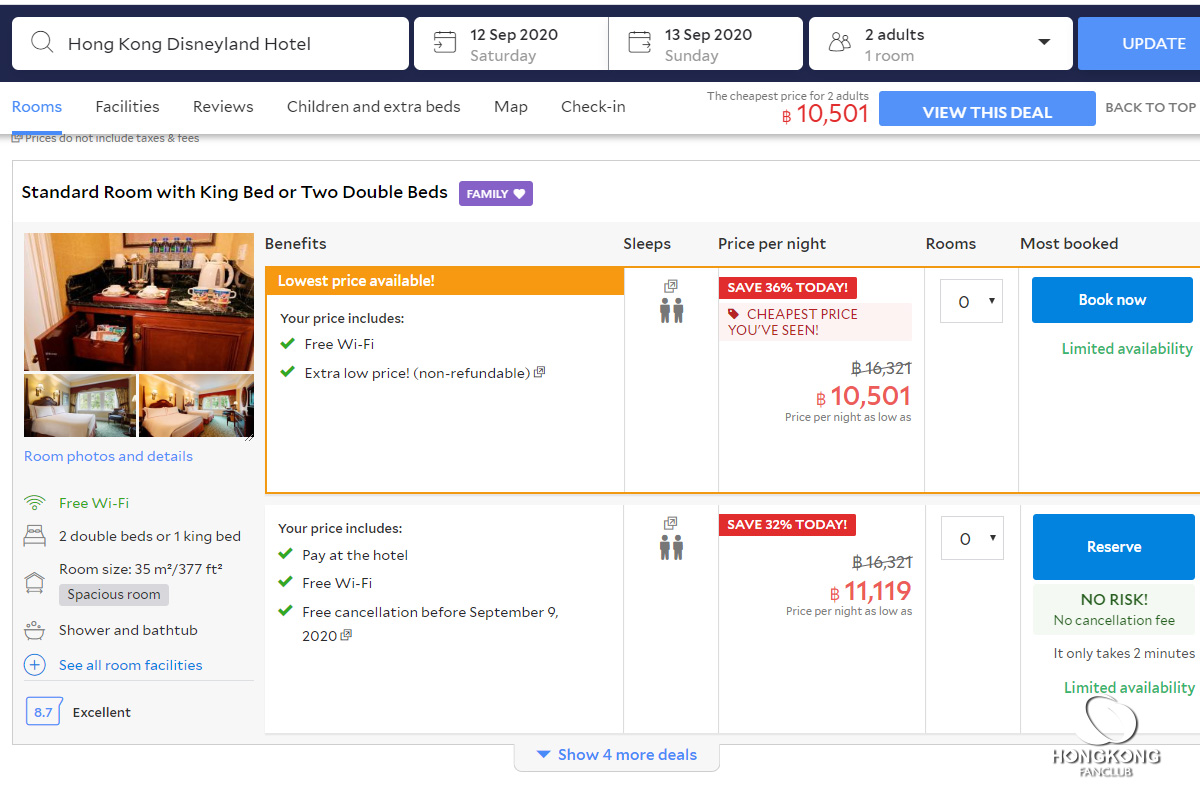Select the 13 Sep 2020 check-out date
1200x800 pixels.
click(x=706, y=43)
